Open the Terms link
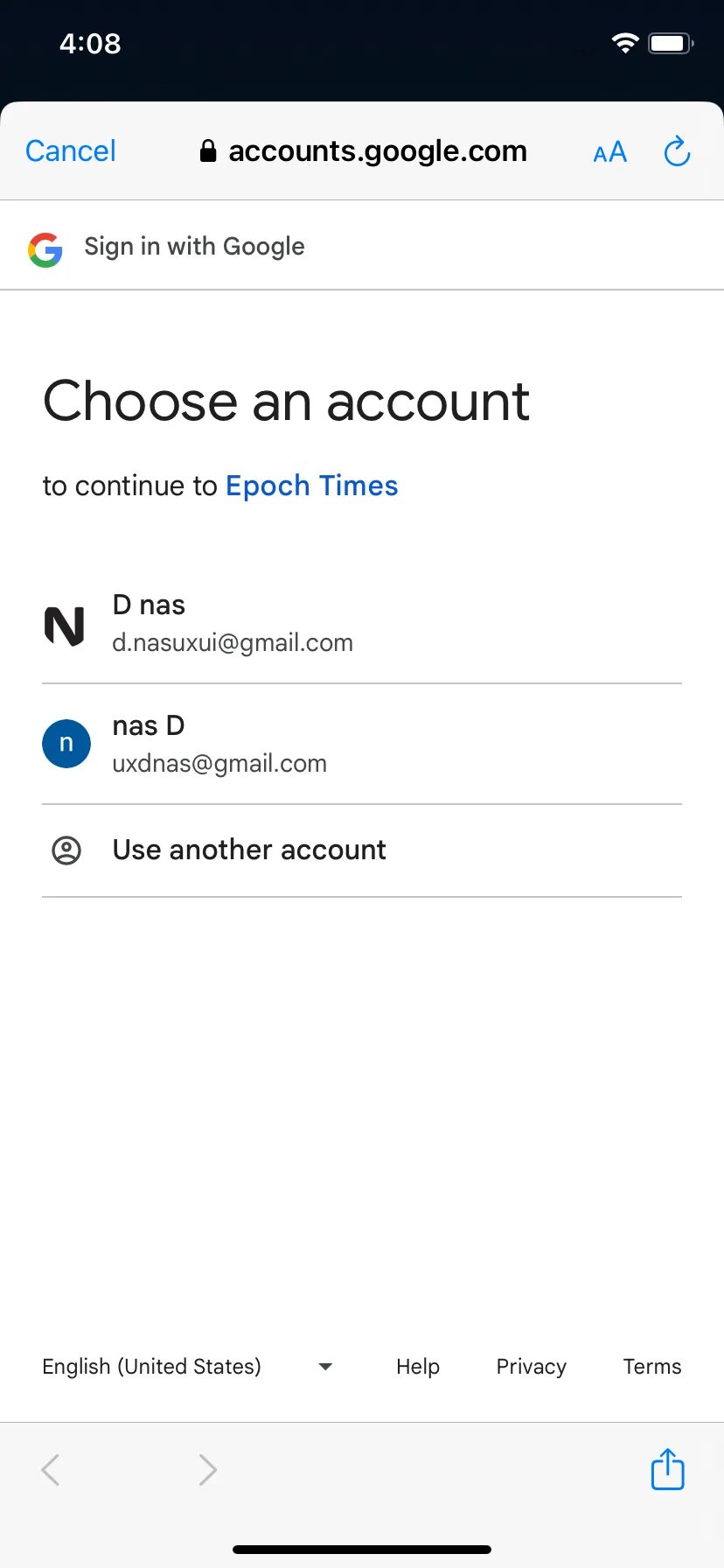The image size is (724, 1568). (x=652, y=1367)
